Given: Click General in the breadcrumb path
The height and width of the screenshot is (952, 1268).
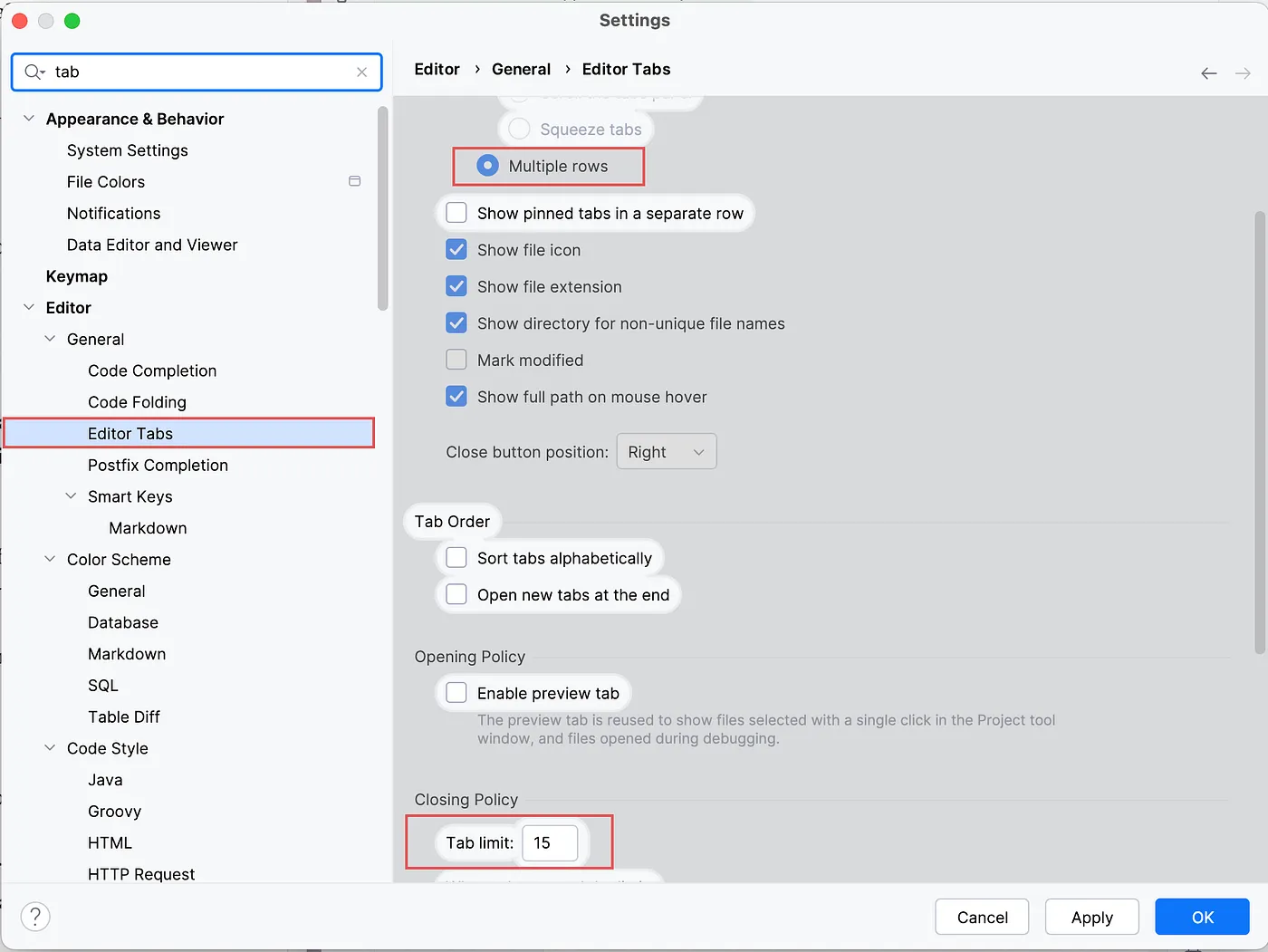Looking at the screenshot, I should click(x=521, y=69).
